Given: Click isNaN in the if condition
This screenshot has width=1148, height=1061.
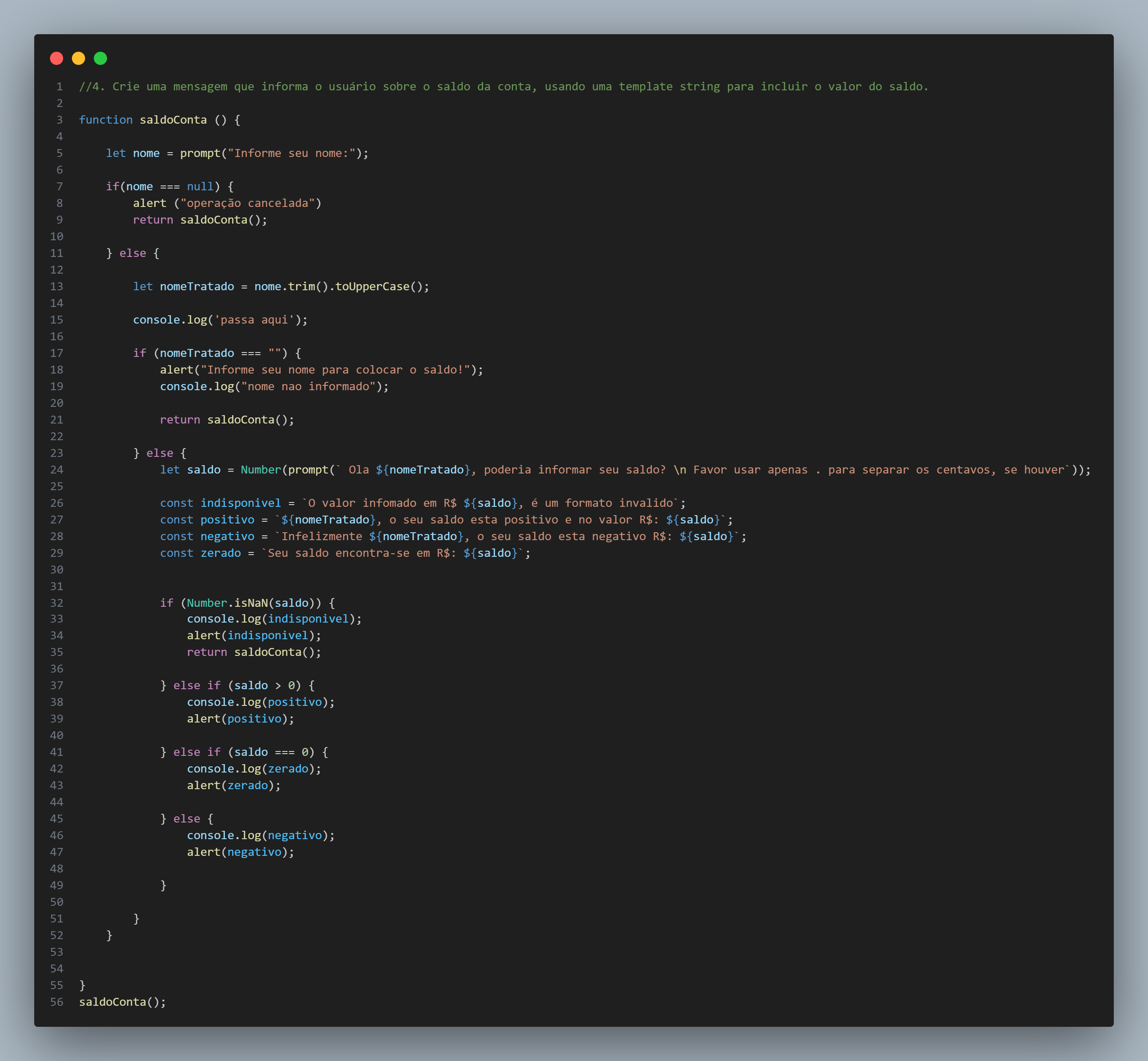Looking at the screenshot, I should pos(251,603).
